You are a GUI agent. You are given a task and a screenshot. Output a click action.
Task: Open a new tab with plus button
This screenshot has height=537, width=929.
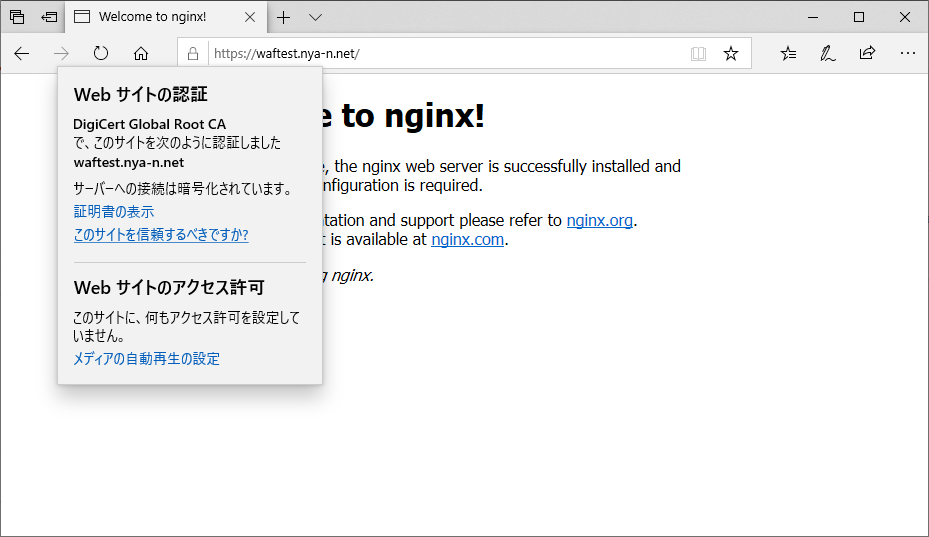click(x=284, y=17)
